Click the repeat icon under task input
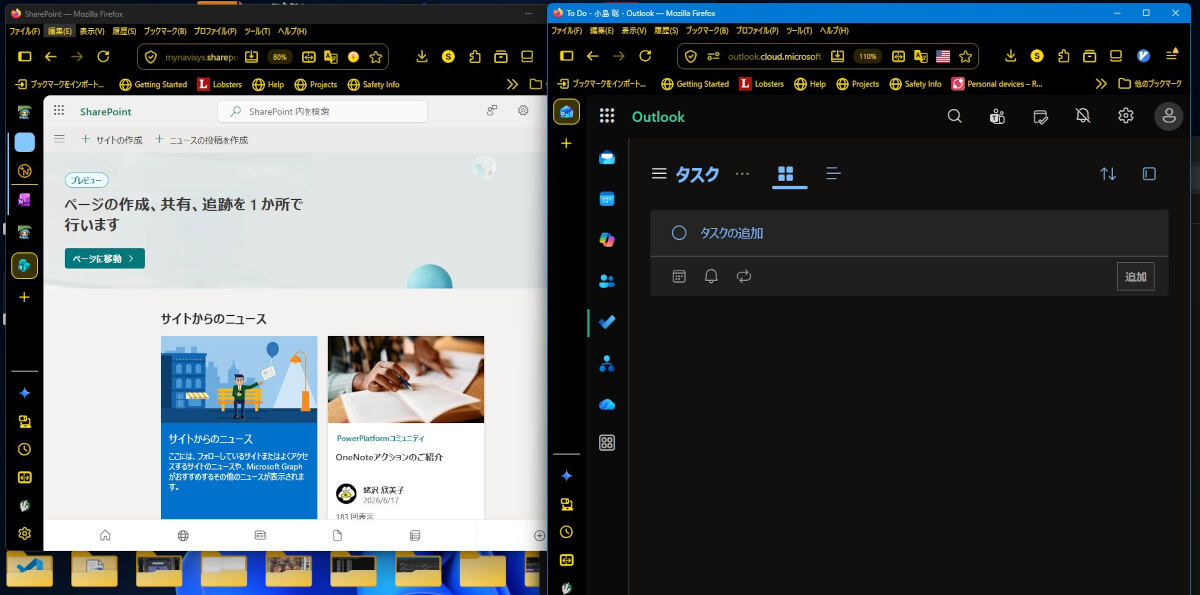 pyautogui.click(x=743, y=276)
